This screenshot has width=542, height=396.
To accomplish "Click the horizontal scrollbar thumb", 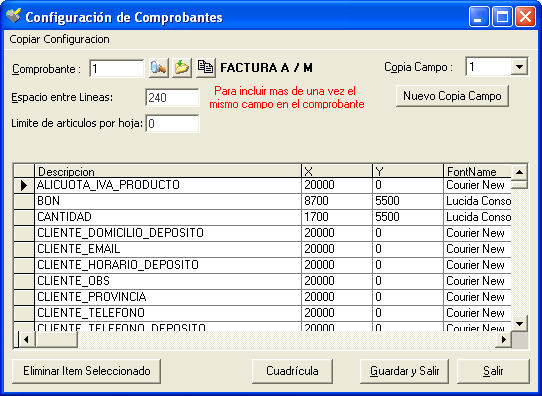I will (56, 339).
